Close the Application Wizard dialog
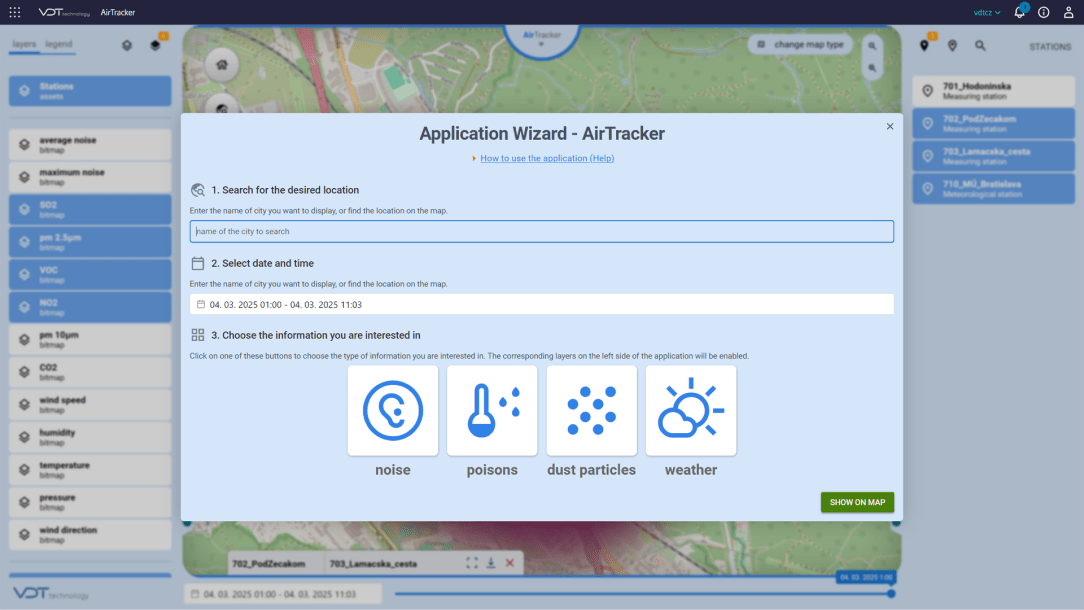The height and width of the screenshot is (610, 1084). [890, 127]
